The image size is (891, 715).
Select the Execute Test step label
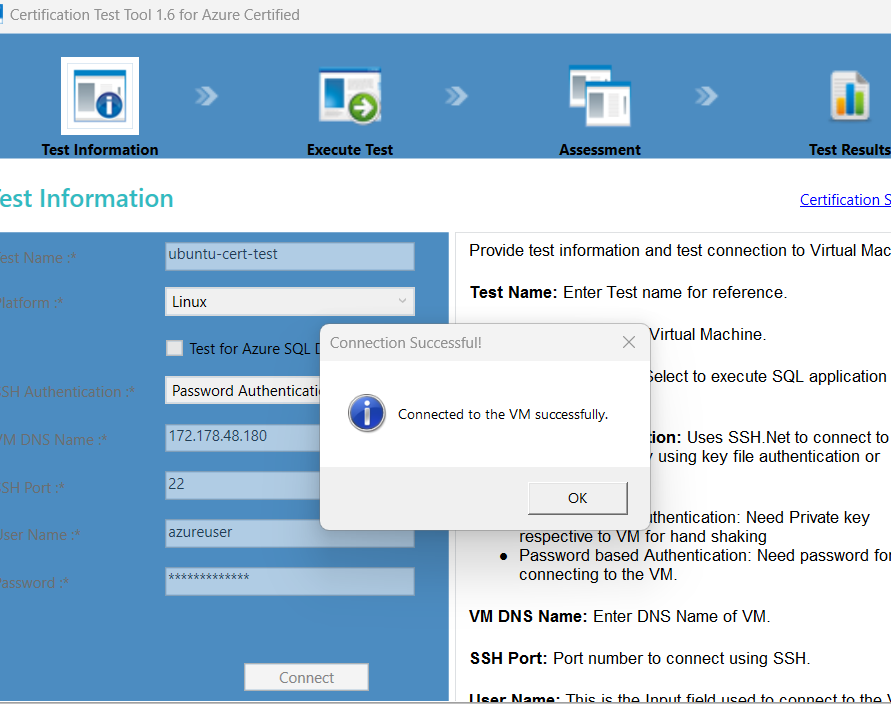click(349, 149)
